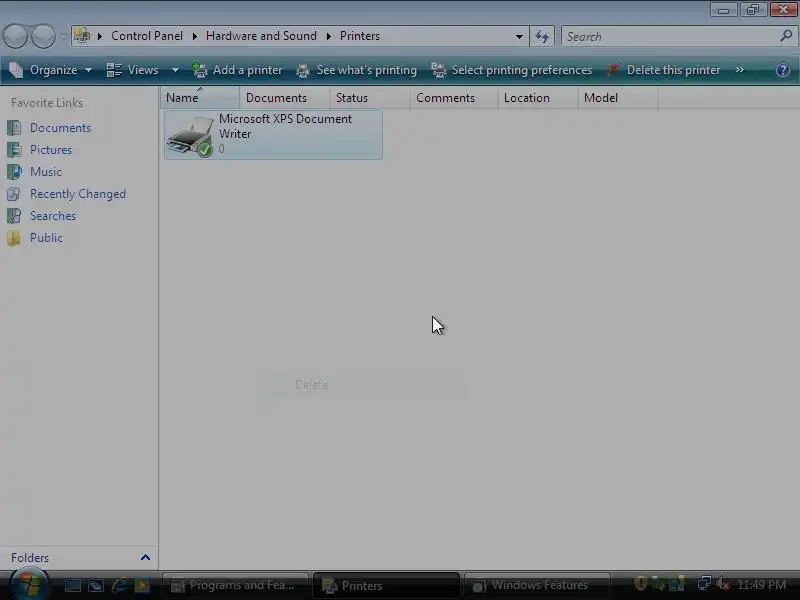Sort by the Location column
This screenshot has width=800, height=600.
click(x=537, y=98)
